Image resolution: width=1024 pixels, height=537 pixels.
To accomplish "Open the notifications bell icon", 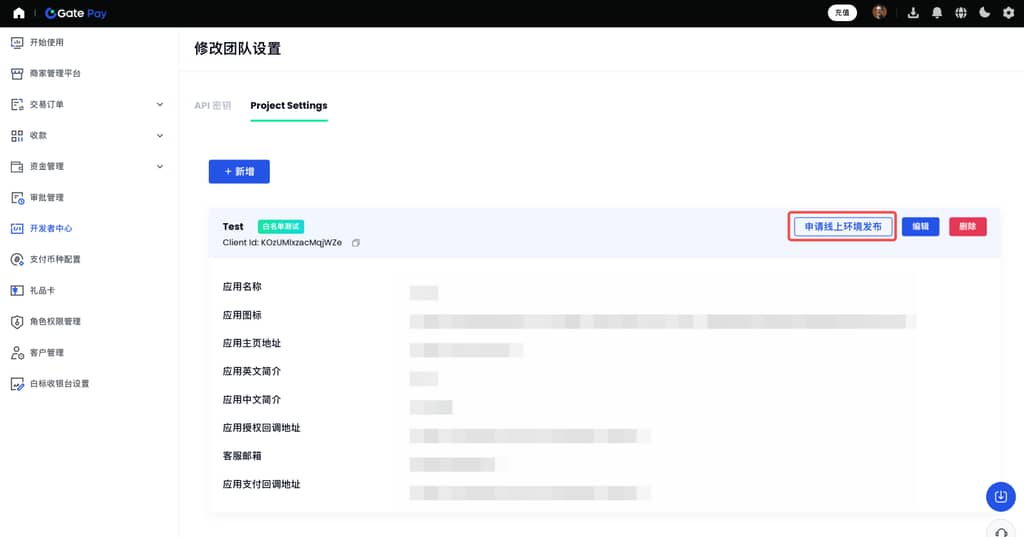I will [x=937, y=13].
